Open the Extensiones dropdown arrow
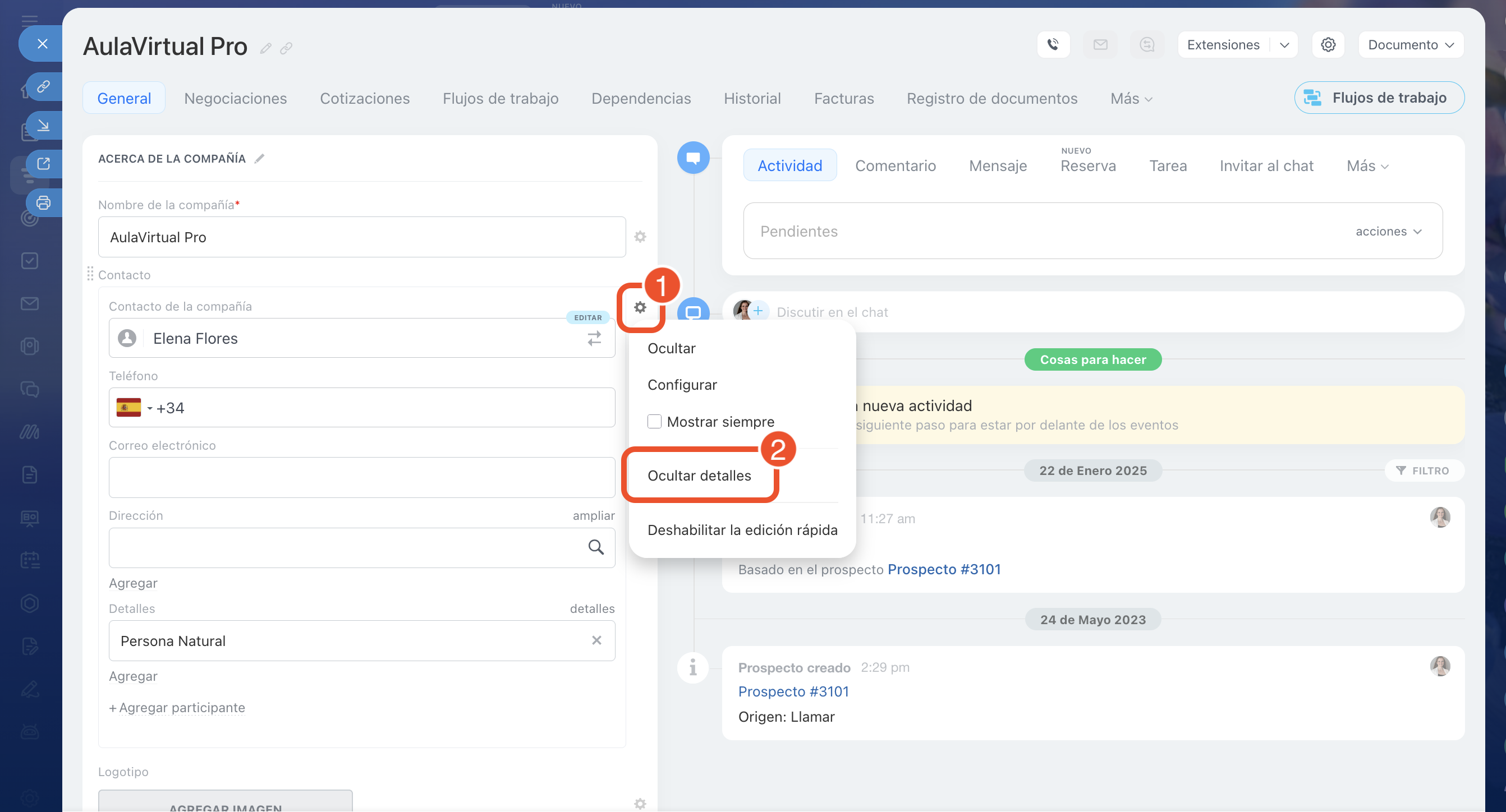 click(1284, 44)
